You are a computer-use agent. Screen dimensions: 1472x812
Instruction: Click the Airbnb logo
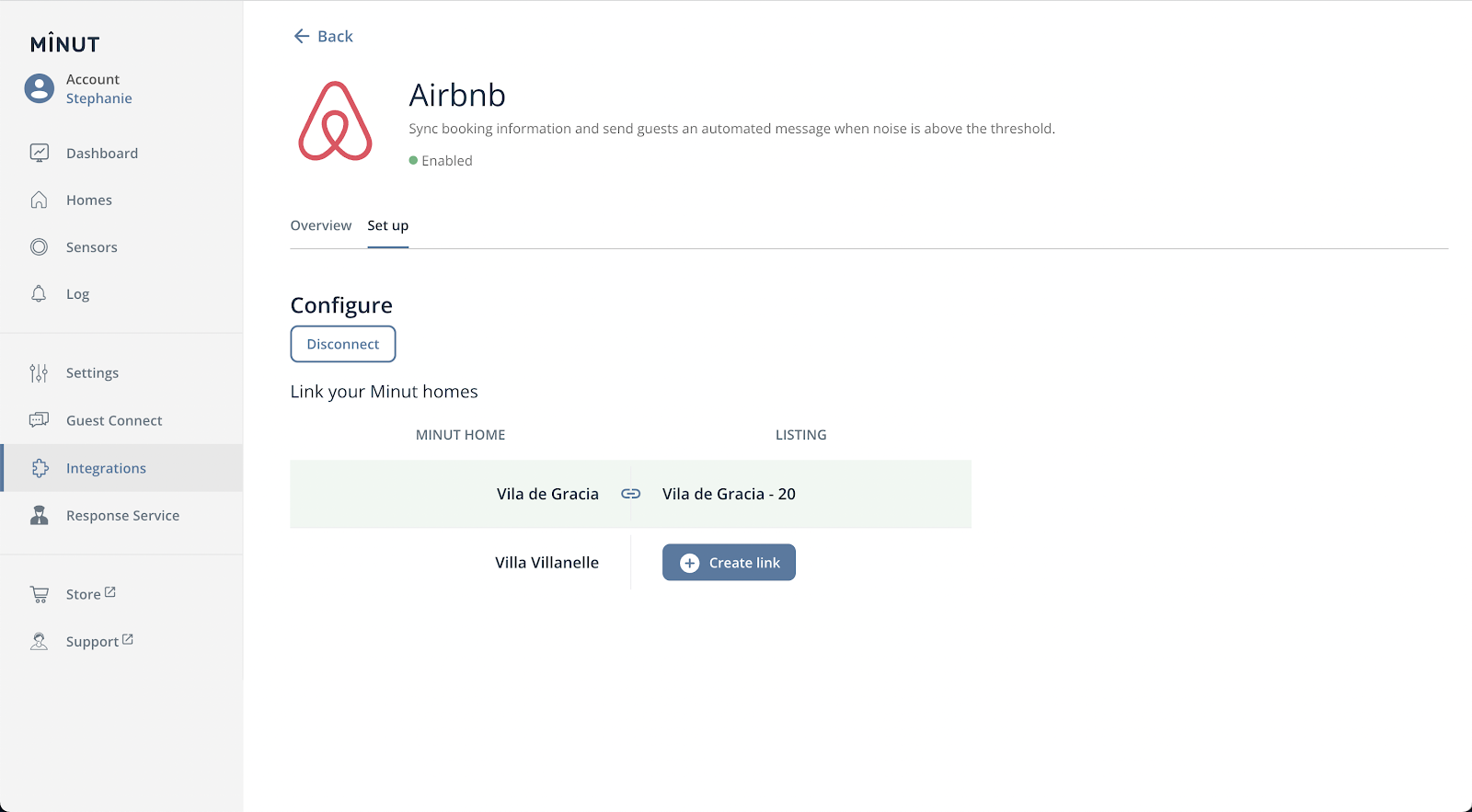click(335, 120)
